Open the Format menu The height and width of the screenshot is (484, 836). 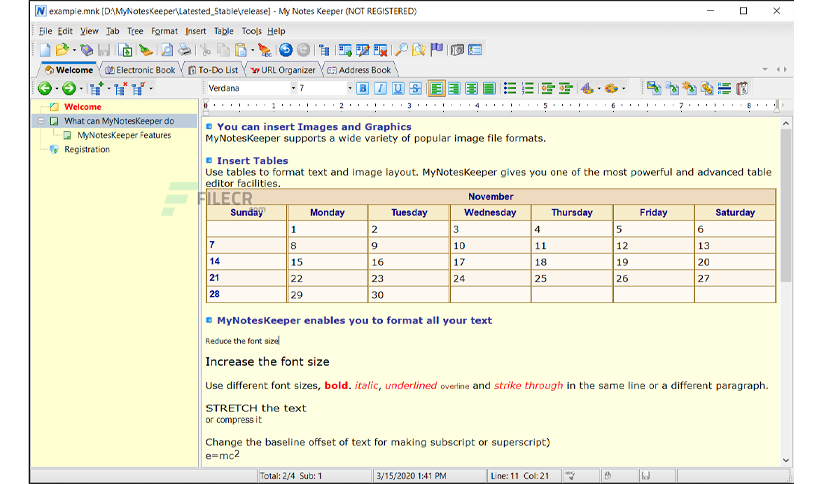[x=164, y=31]
